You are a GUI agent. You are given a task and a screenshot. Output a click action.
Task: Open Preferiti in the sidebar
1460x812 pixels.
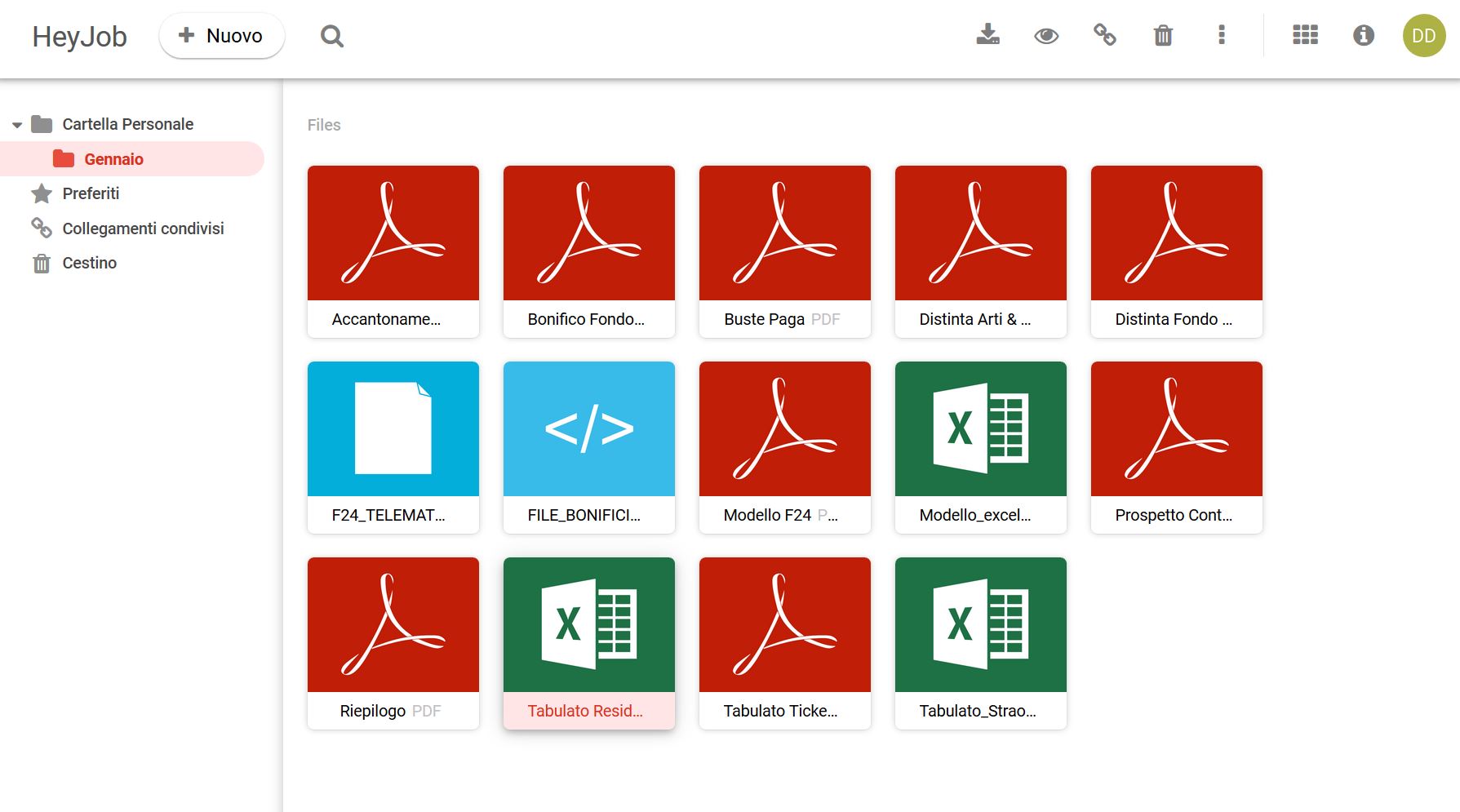(x=91, y=193)
